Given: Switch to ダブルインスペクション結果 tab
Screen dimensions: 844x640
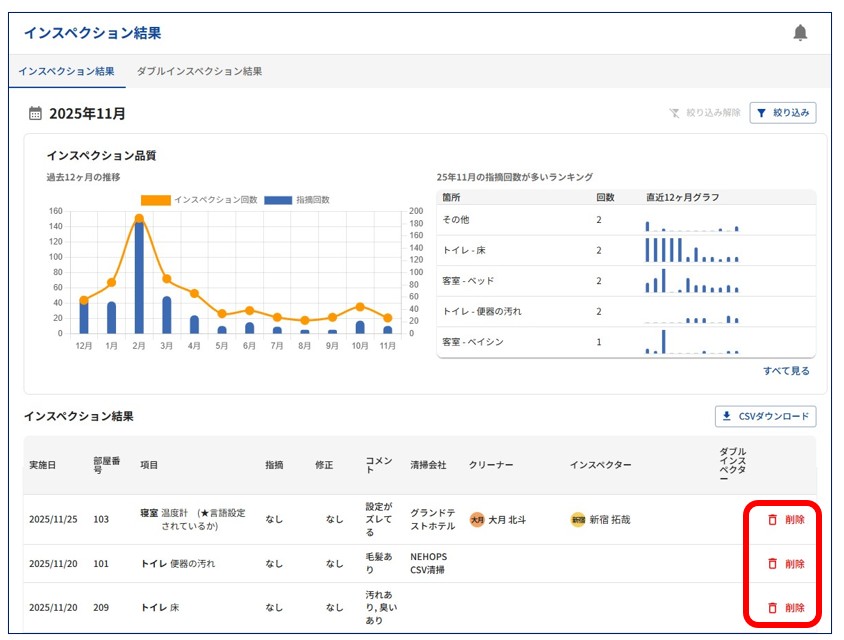Looking at the screenshot, I should pyautogui.click(x=199, y=72).
